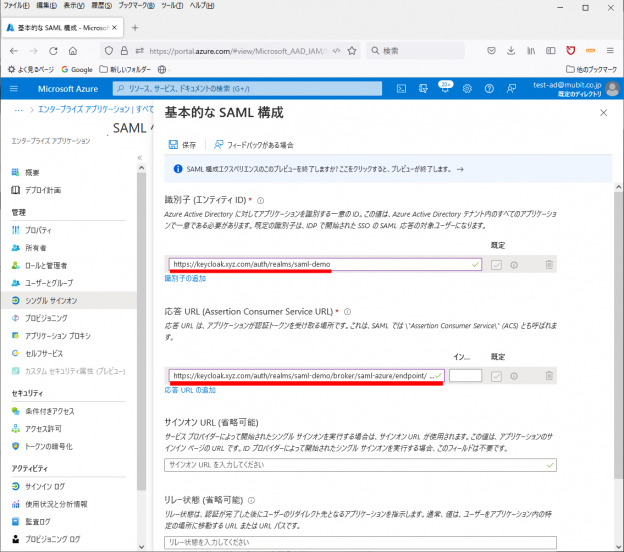The height and width of the screenshot is (552, 624).
Task: Open ブックマーク(B) menu in Firefox
Action: click(x=136, y=6)
